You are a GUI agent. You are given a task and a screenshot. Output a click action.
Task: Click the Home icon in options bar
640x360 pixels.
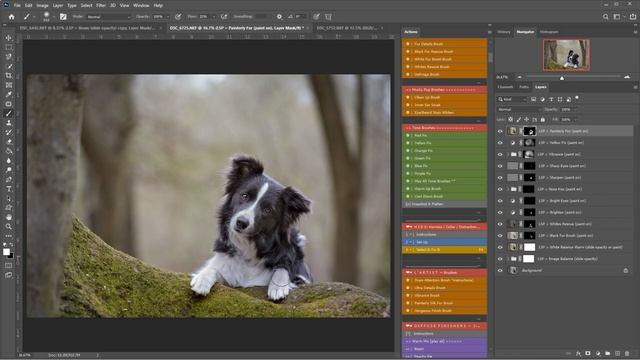11,17
